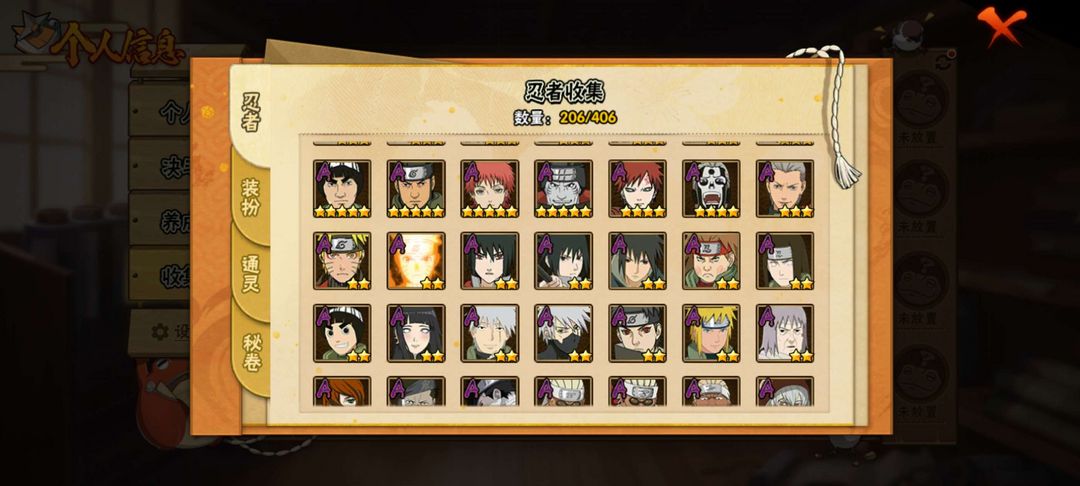Image resolution: width=1080 pixels, height=486 pixels.
Task: Tap Naruto with headband two-star portrait
Action: point(342,261)
